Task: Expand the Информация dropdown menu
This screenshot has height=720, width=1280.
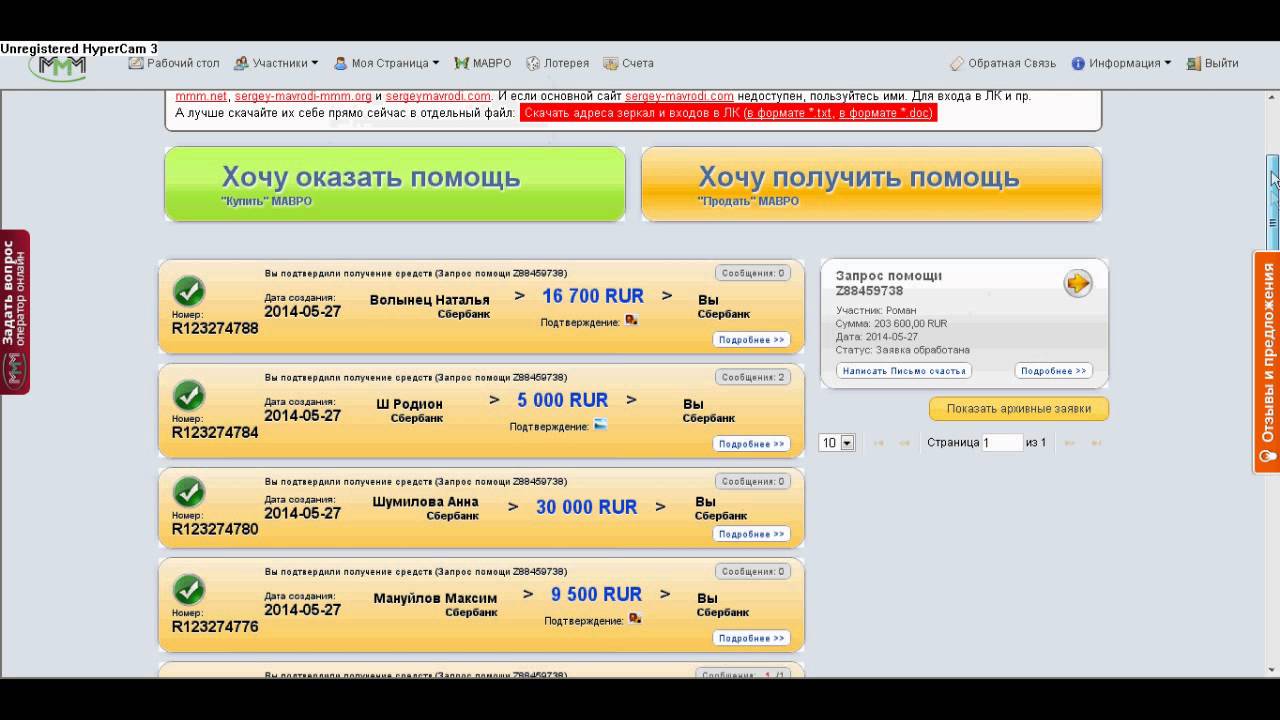Action: click(x=1121, y=63)
